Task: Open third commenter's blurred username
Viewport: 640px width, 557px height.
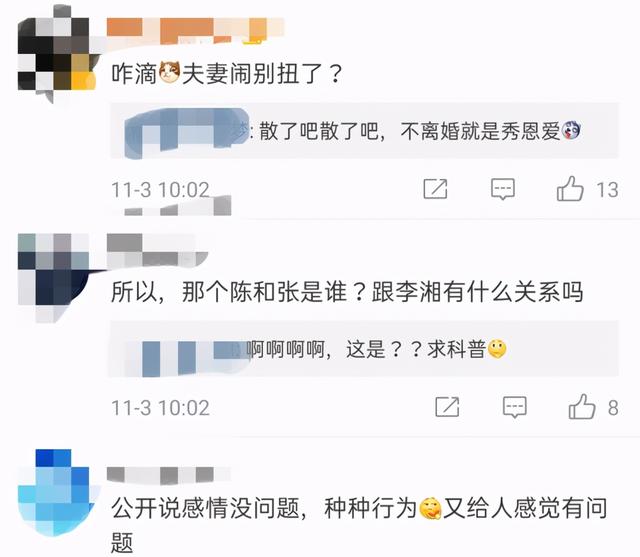Action: [168, 475]
